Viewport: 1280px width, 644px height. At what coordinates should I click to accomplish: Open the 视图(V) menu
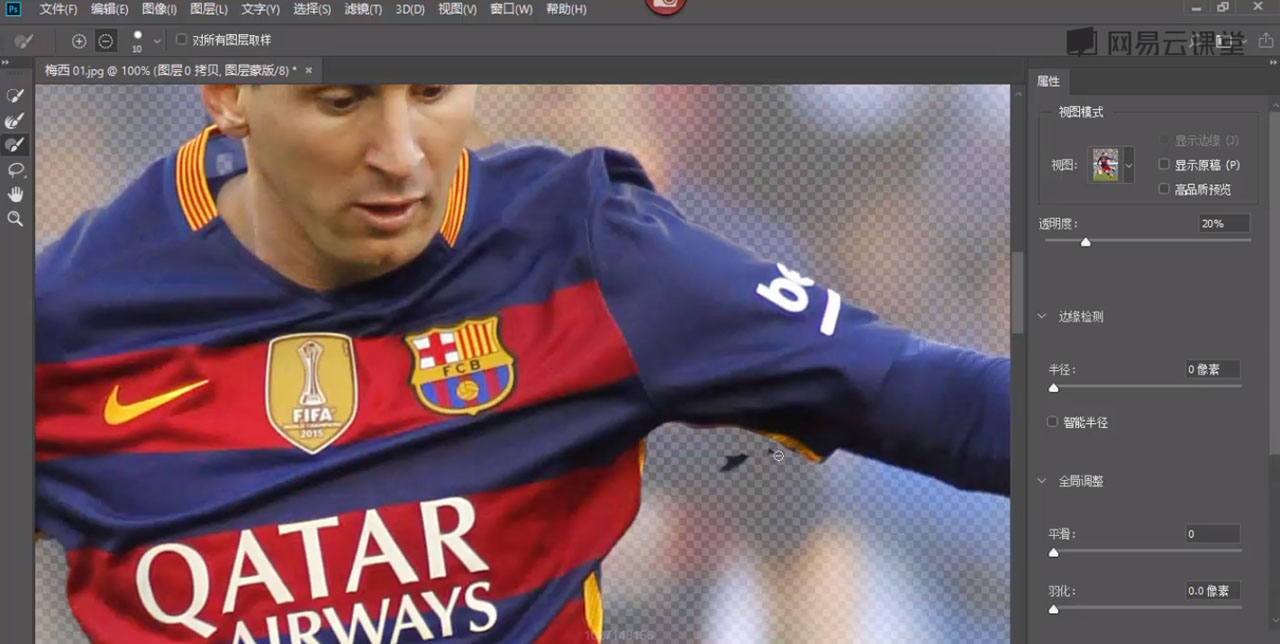[x=458, y=9]
